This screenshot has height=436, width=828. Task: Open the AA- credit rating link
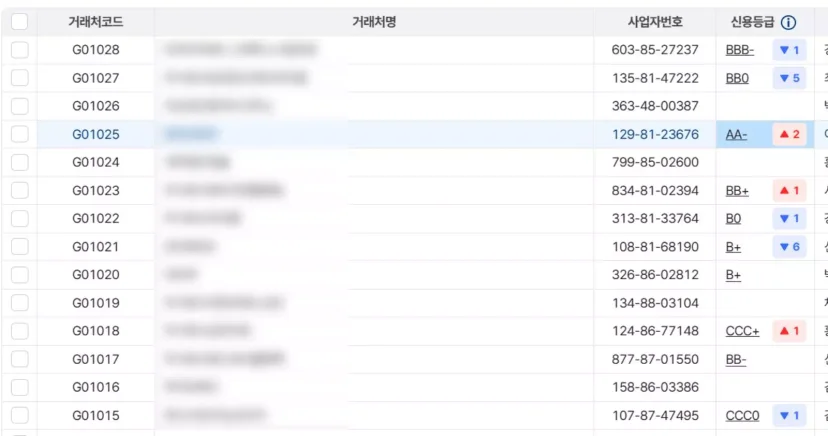point(736,135)
